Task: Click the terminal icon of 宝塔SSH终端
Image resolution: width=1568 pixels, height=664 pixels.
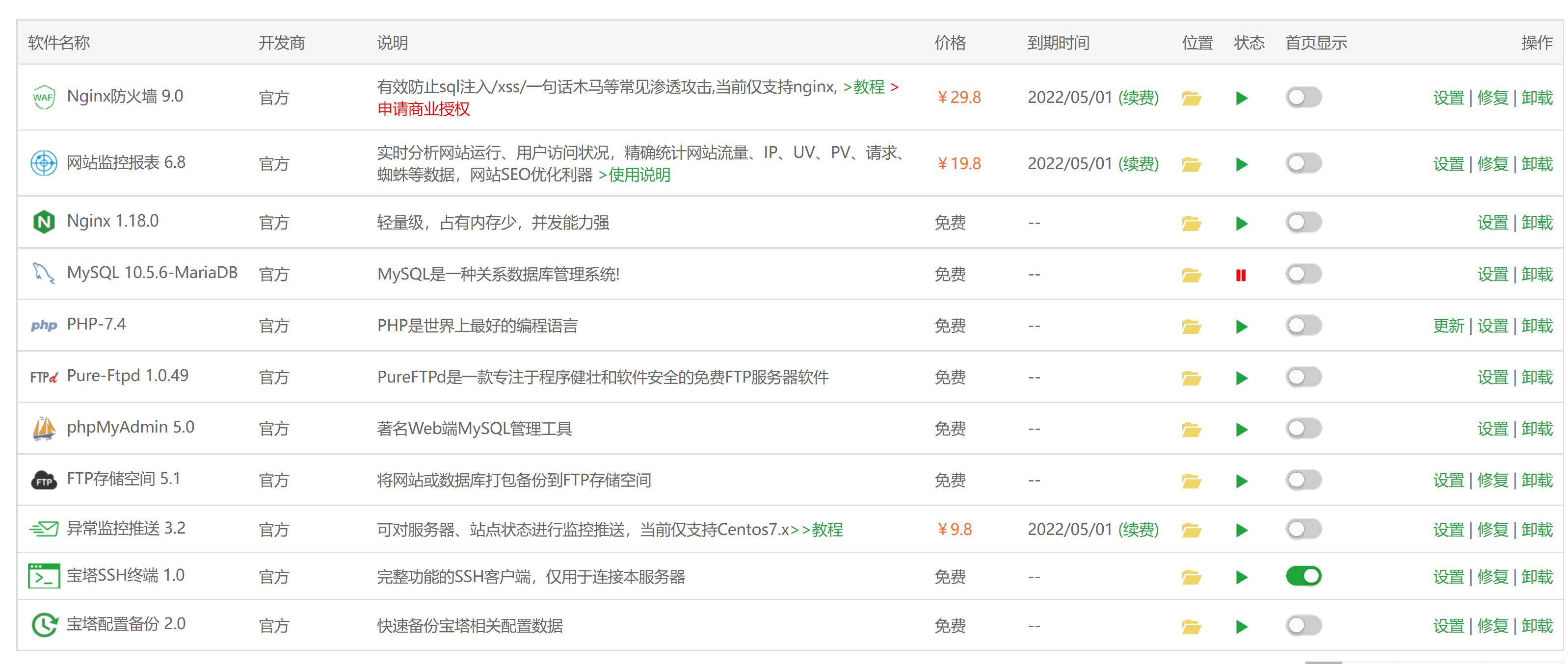Action: [x=44, y=576]
